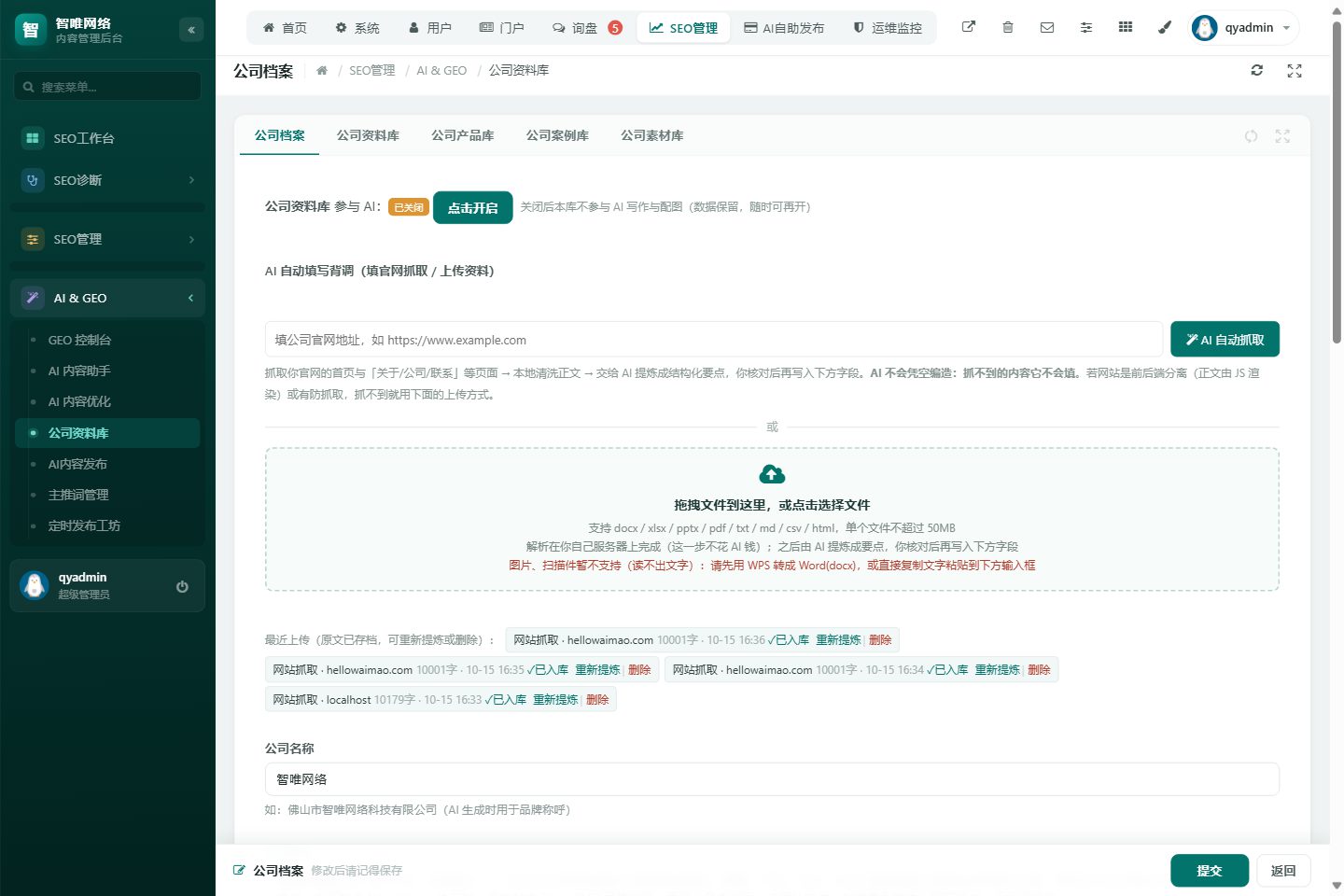Open the 询盘 top menu item
Viewport: 1344px width, 896px height.
[587, 28]
